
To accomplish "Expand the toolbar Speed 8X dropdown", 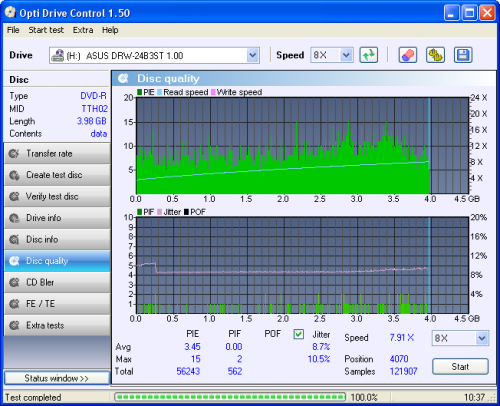I will click(x=346, y=55).
